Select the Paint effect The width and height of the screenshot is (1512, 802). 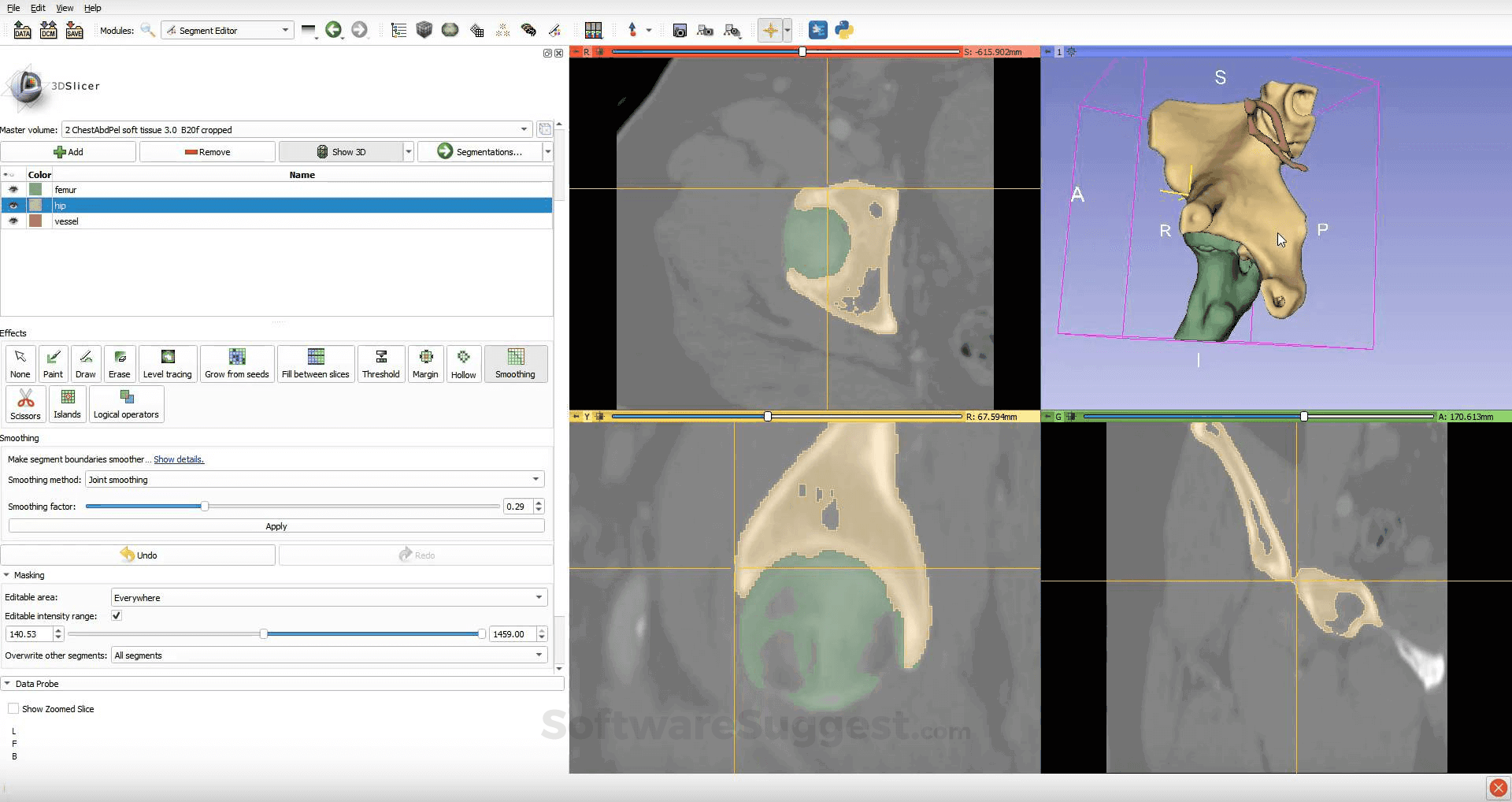52,363
